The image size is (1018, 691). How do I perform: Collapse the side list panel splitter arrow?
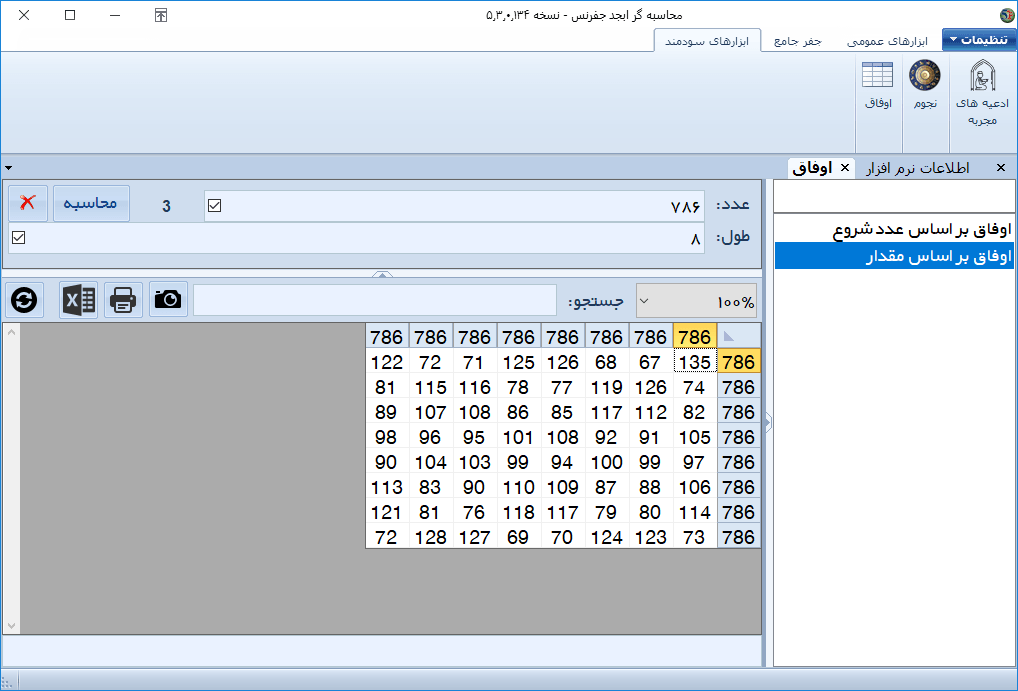[x=767, y=423]
